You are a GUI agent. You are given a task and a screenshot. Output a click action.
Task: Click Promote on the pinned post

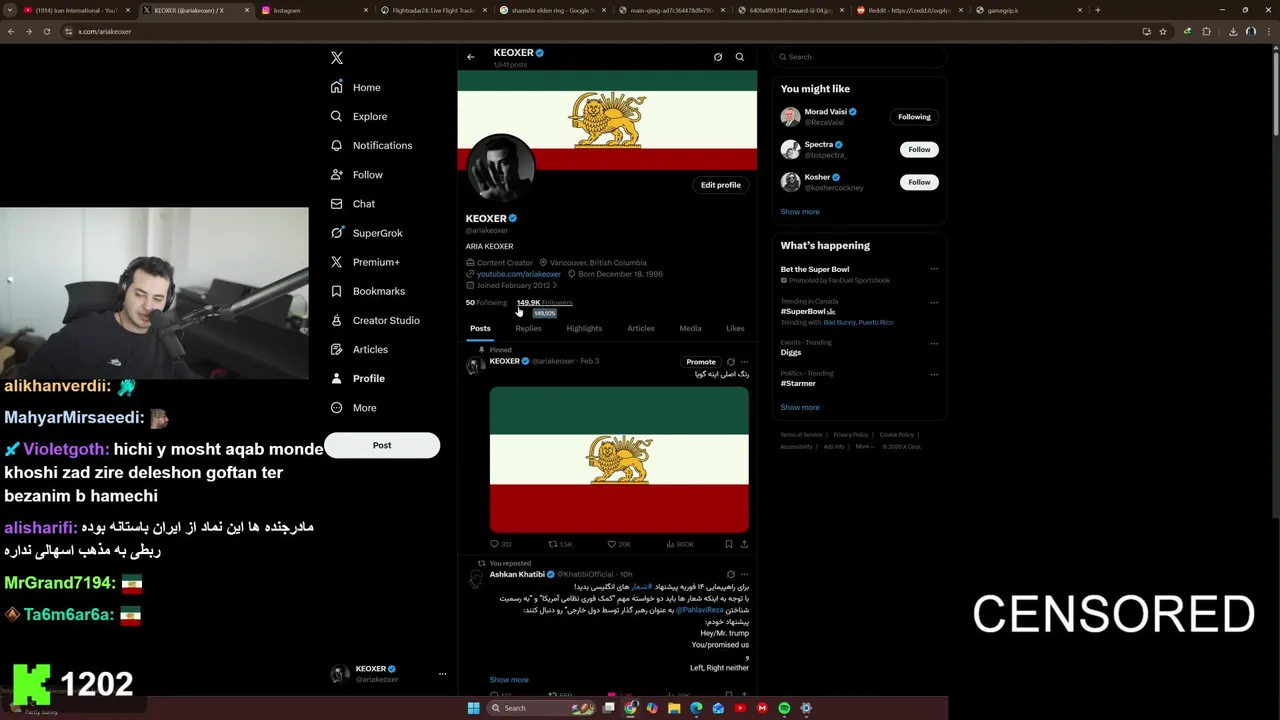[701, 362]
